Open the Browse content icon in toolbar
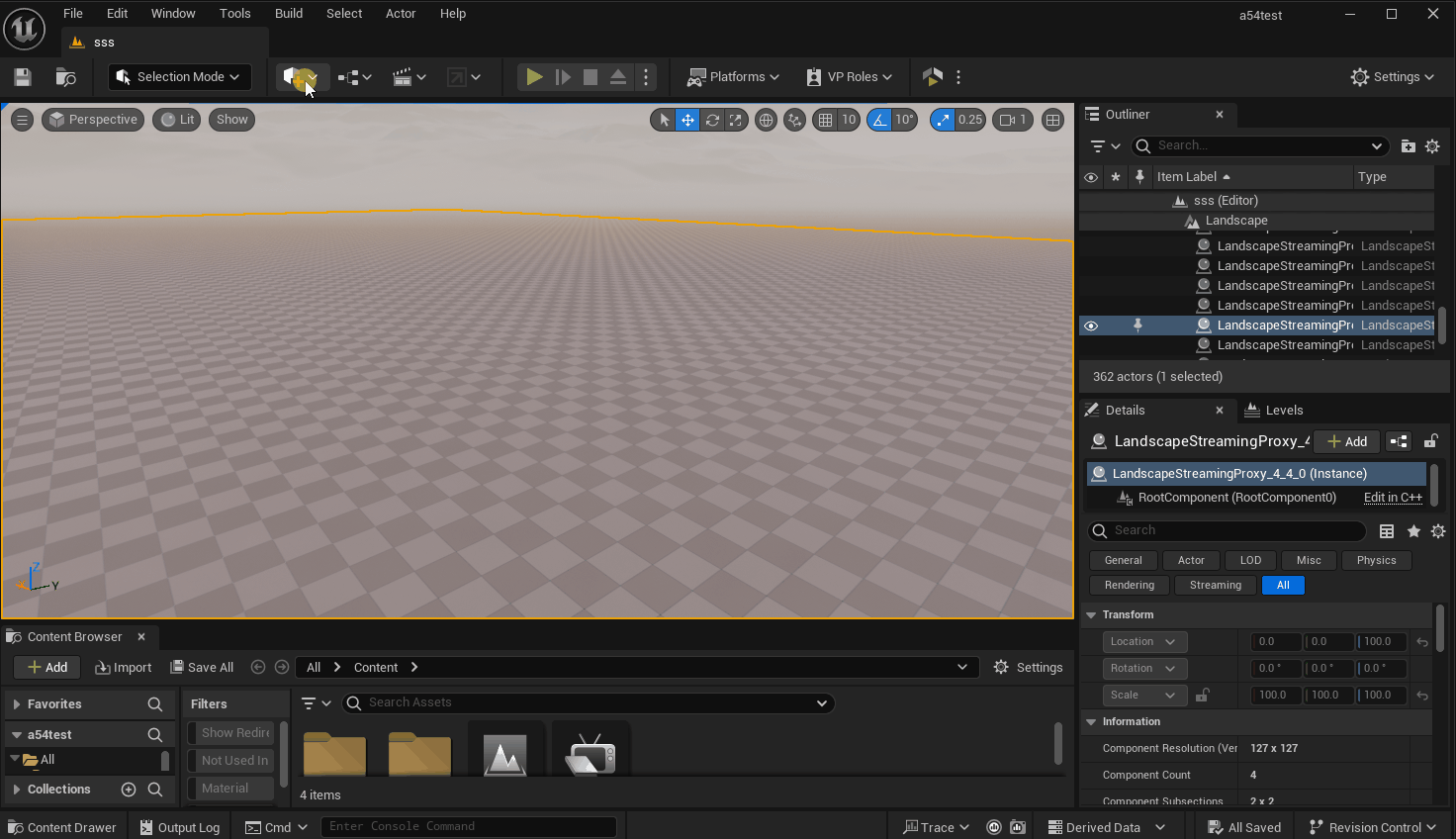The height and width of the screenshot is (839, 1456). pos(66,77)
